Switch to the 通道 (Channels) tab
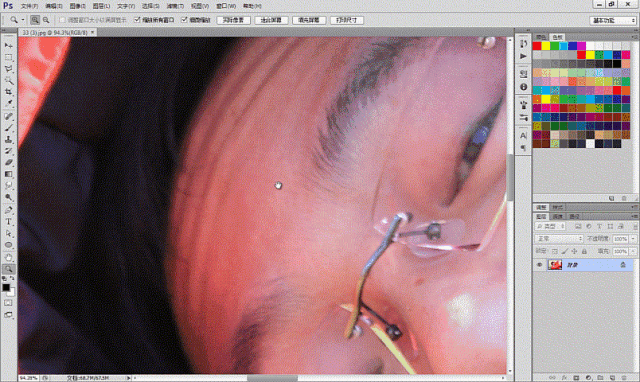The width and height of the screenshot is (640, 382). (558, 217)
